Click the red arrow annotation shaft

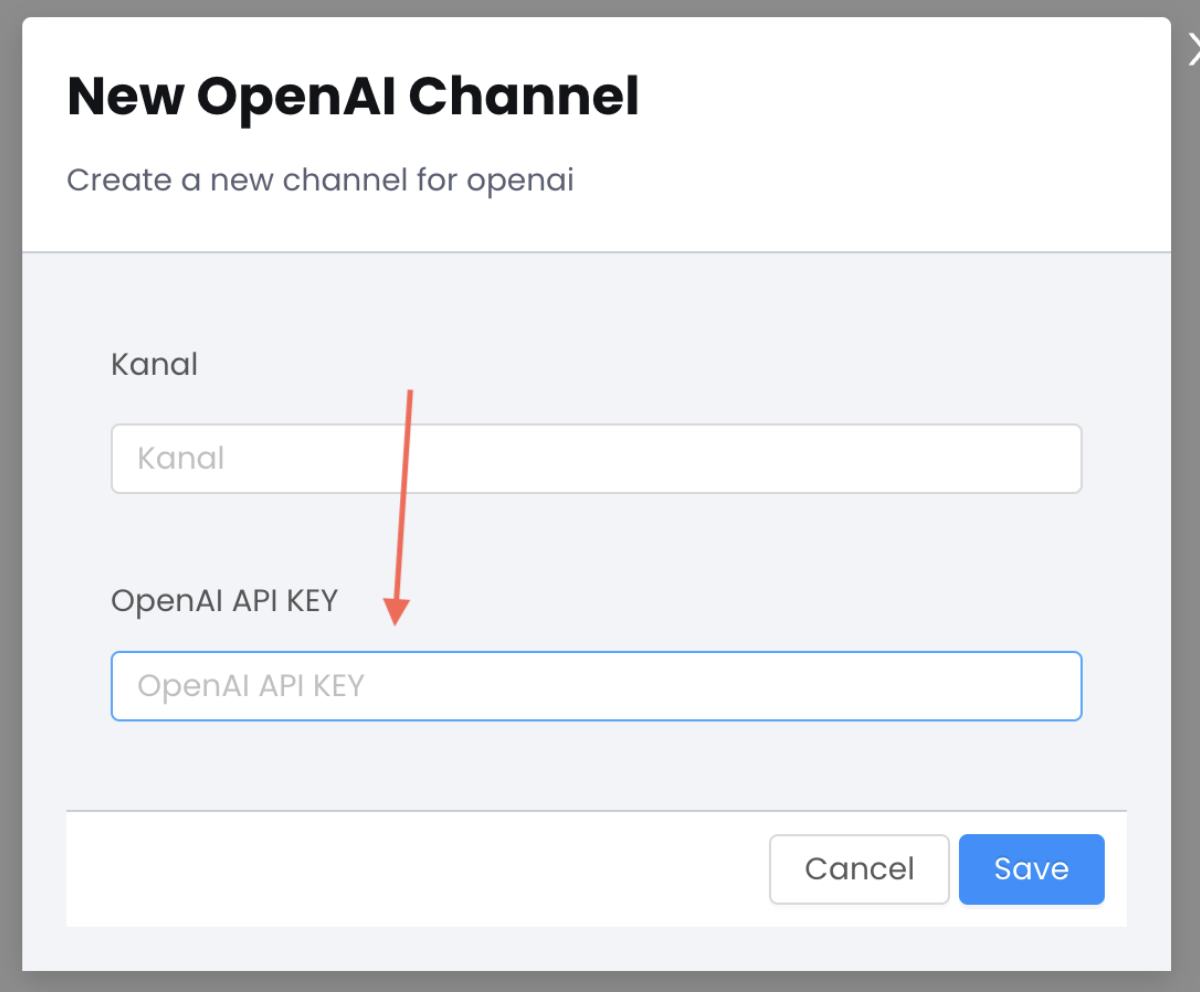coord(405,490)
